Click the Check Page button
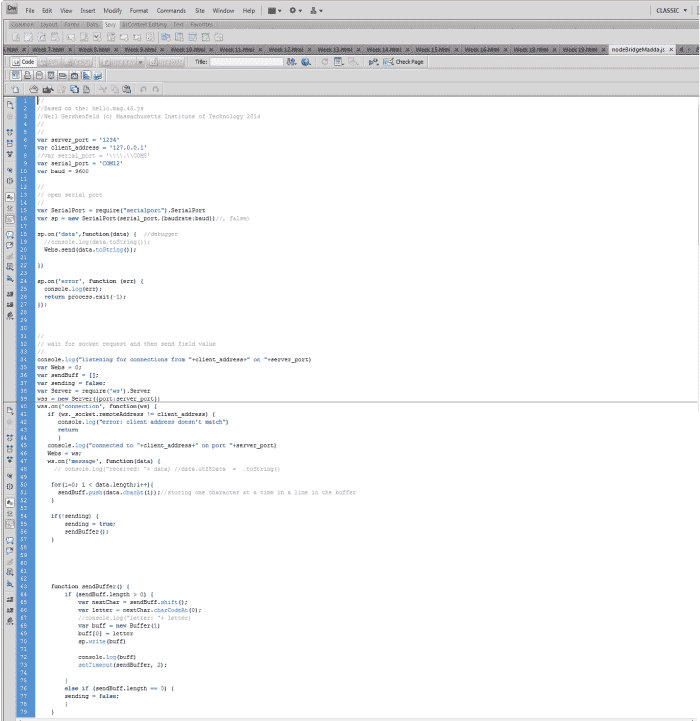The height and width of the screenshot is (721, 700). [x=404, y=62]
